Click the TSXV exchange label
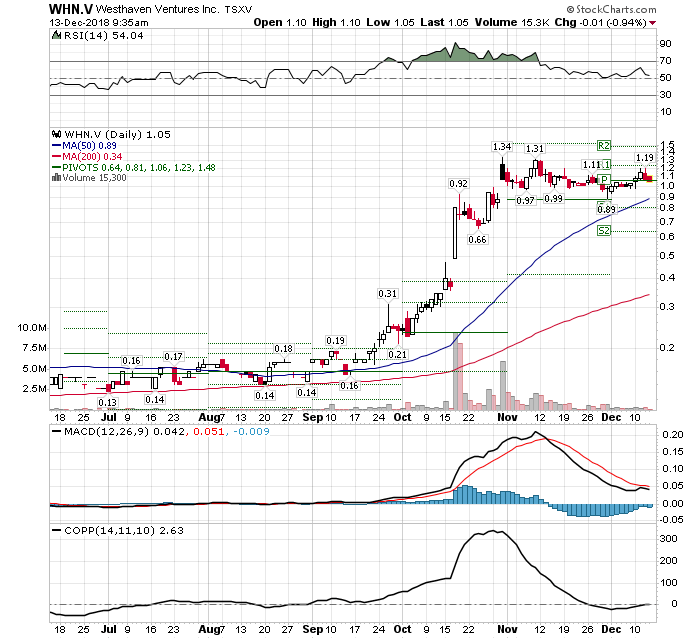Viewport: 700px width, 639px height. pos(238,9)
